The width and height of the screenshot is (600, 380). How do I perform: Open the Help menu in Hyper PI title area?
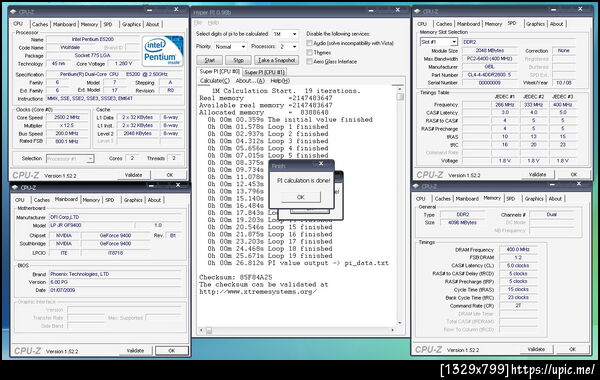click(x=213, y=23)
